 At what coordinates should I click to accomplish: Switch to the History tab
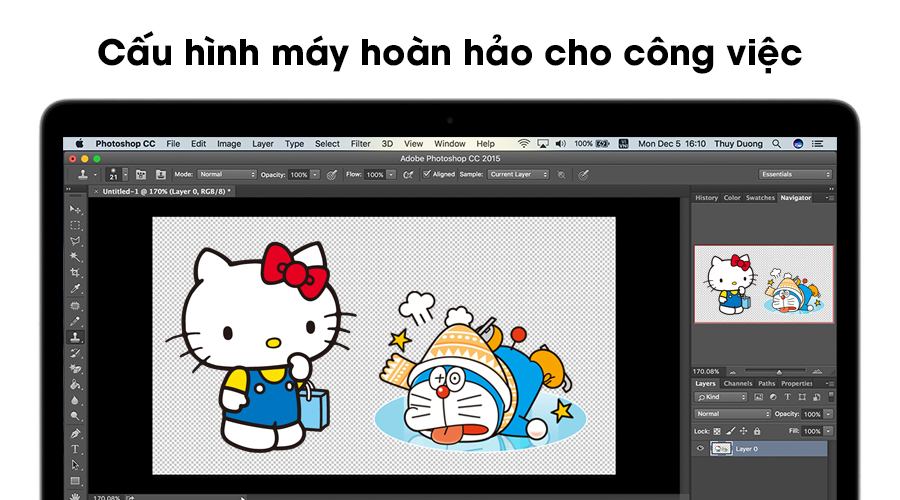(707, 197)
